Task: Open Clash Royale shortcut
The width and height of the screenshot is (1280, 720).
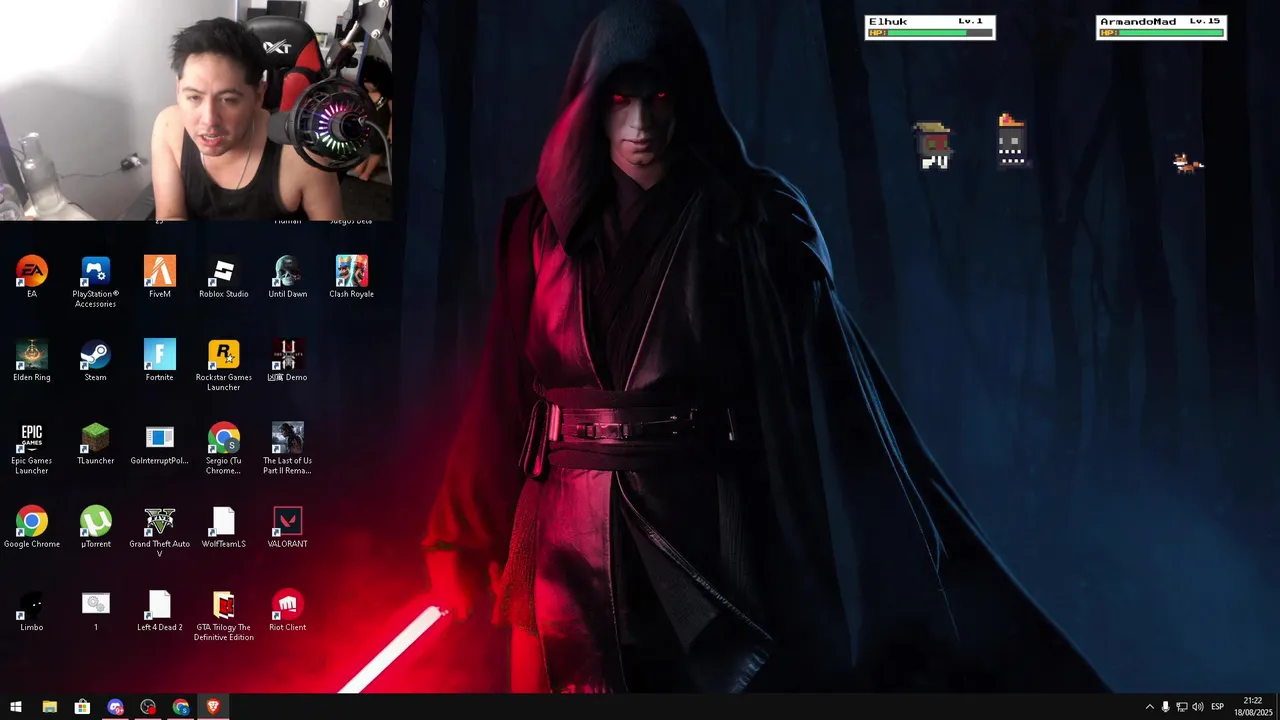Action: [352, 277]
